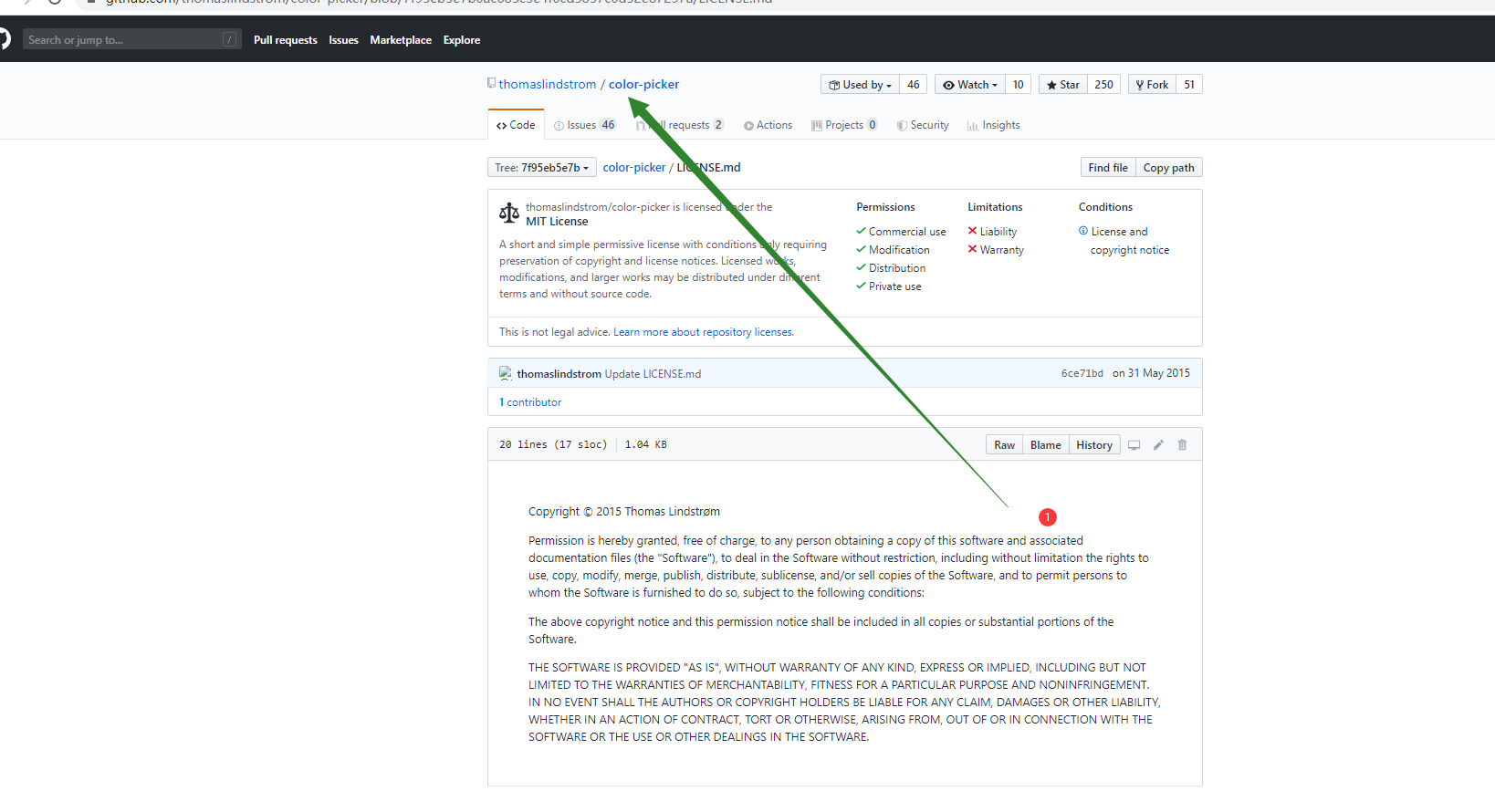Open the 'Update LICENSE.md' commit message
Viewport: 1495px width, 812px height.
pyautogui.click(x=653, y=374)
